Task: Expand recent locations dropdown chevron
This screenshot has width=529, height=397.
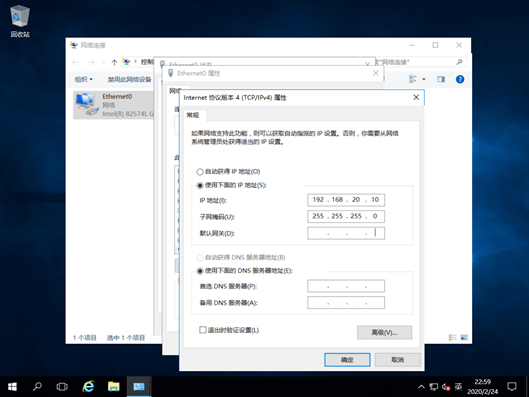Action: (x=104, y=62)
